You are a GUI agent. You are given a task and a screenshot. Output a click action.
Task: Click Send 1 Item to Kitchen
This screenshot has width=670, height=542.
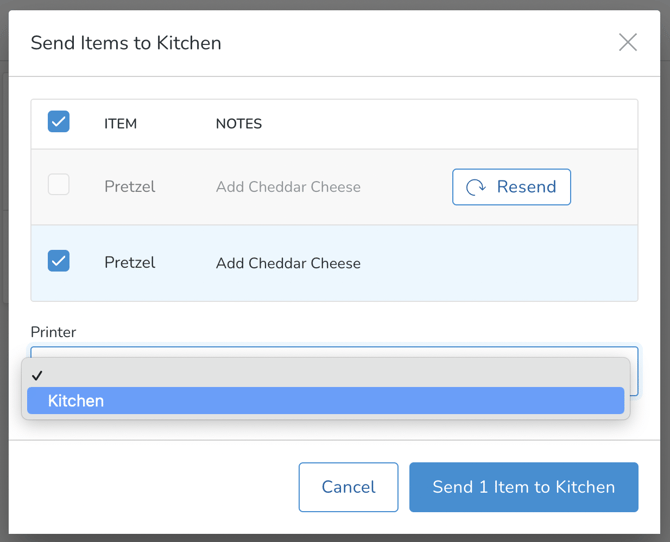coord(523,487)
